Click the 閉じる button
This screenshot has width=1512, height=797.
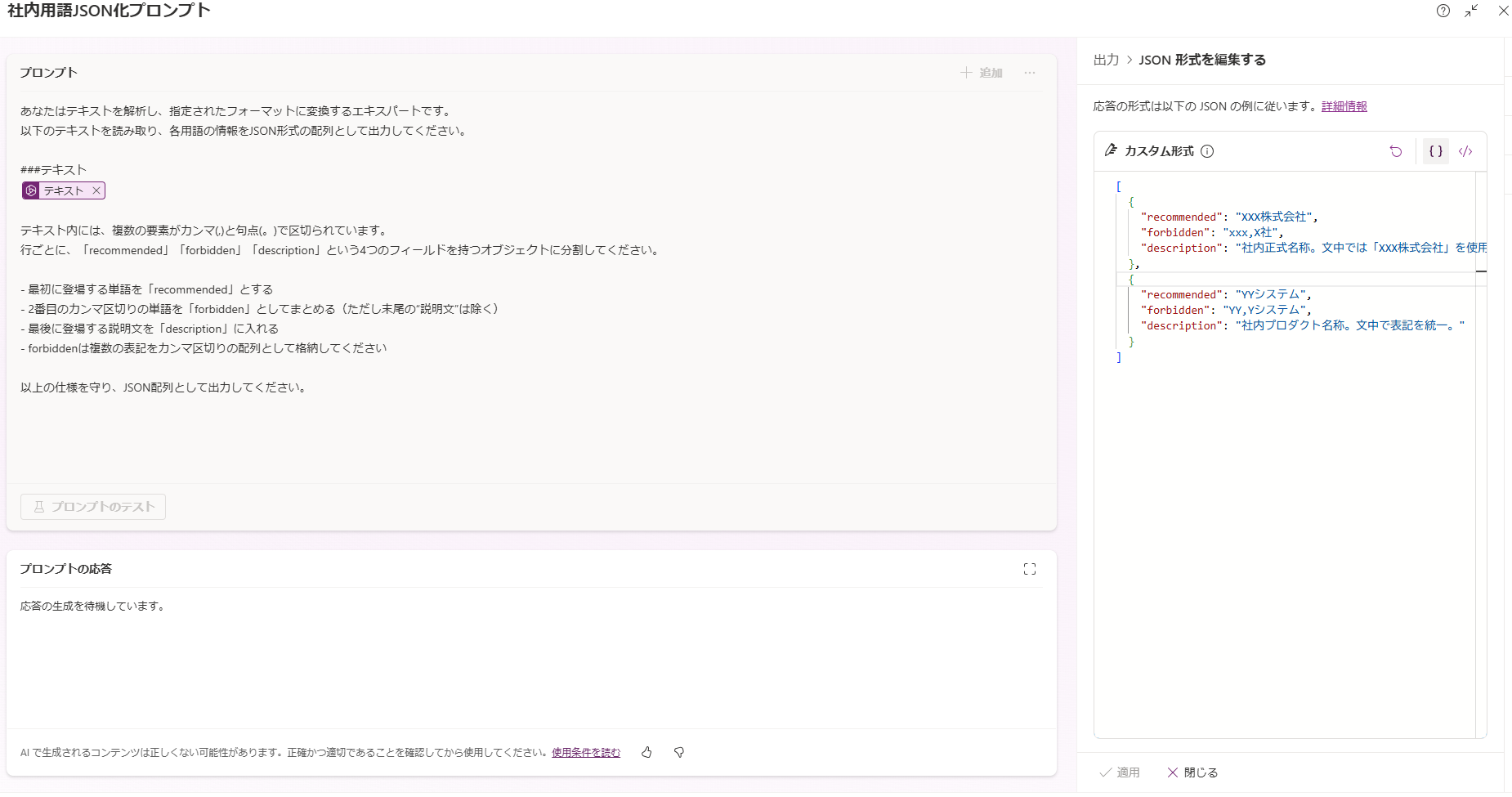click(x=1192, y=772)
